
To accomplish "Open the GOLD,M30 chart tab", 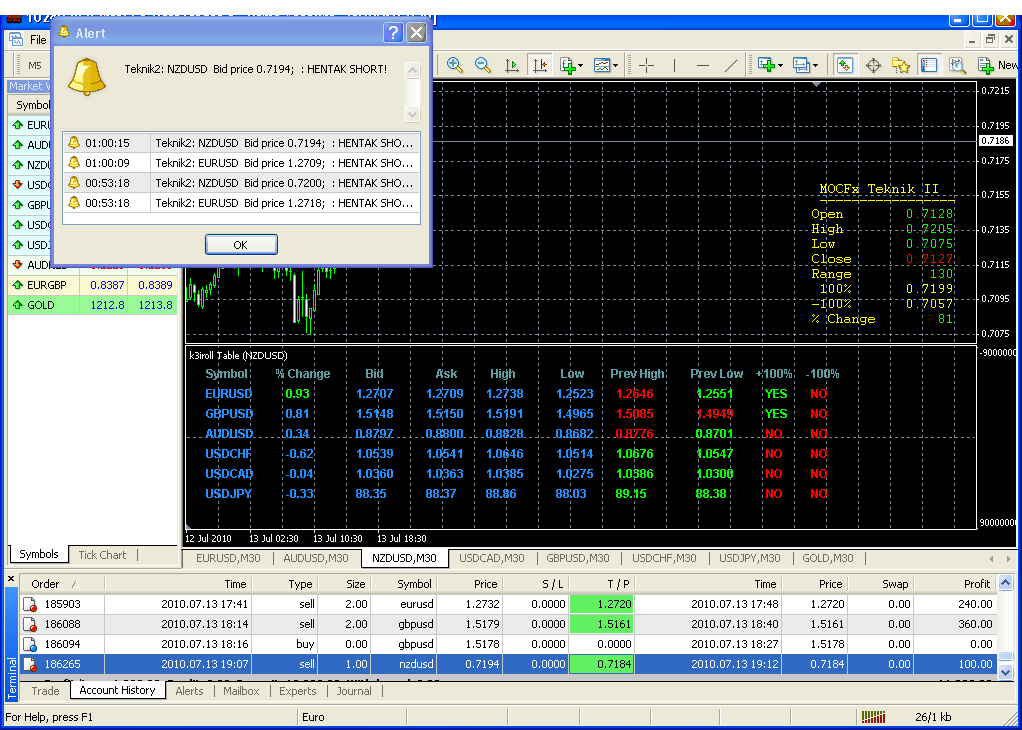I will click(827, 558).
